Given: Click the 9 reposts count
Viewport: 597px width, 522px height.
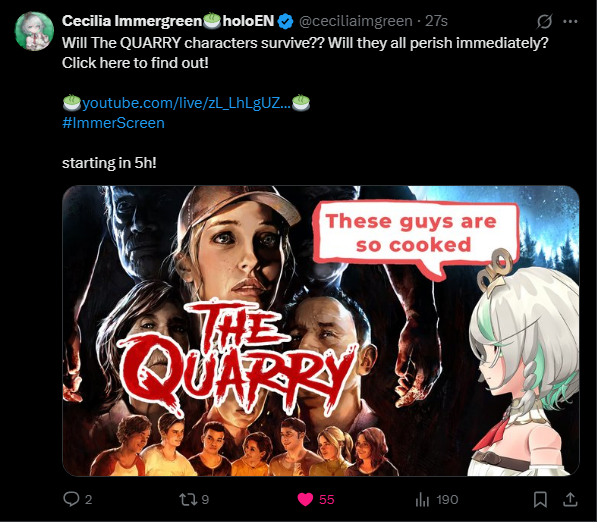Looking at the screenshot, I should pos(205,500).
